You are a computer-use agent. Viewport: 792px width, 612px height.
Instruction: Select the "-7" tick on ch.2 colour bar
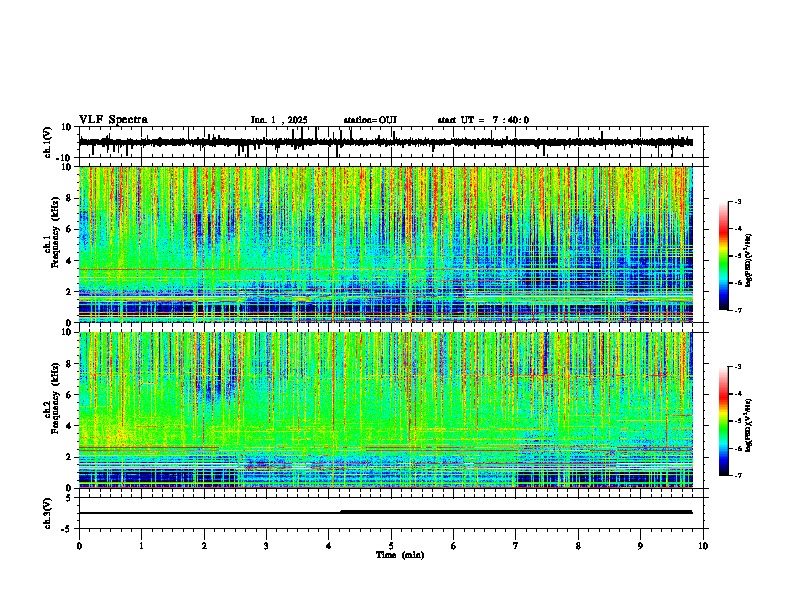[738, 476]
